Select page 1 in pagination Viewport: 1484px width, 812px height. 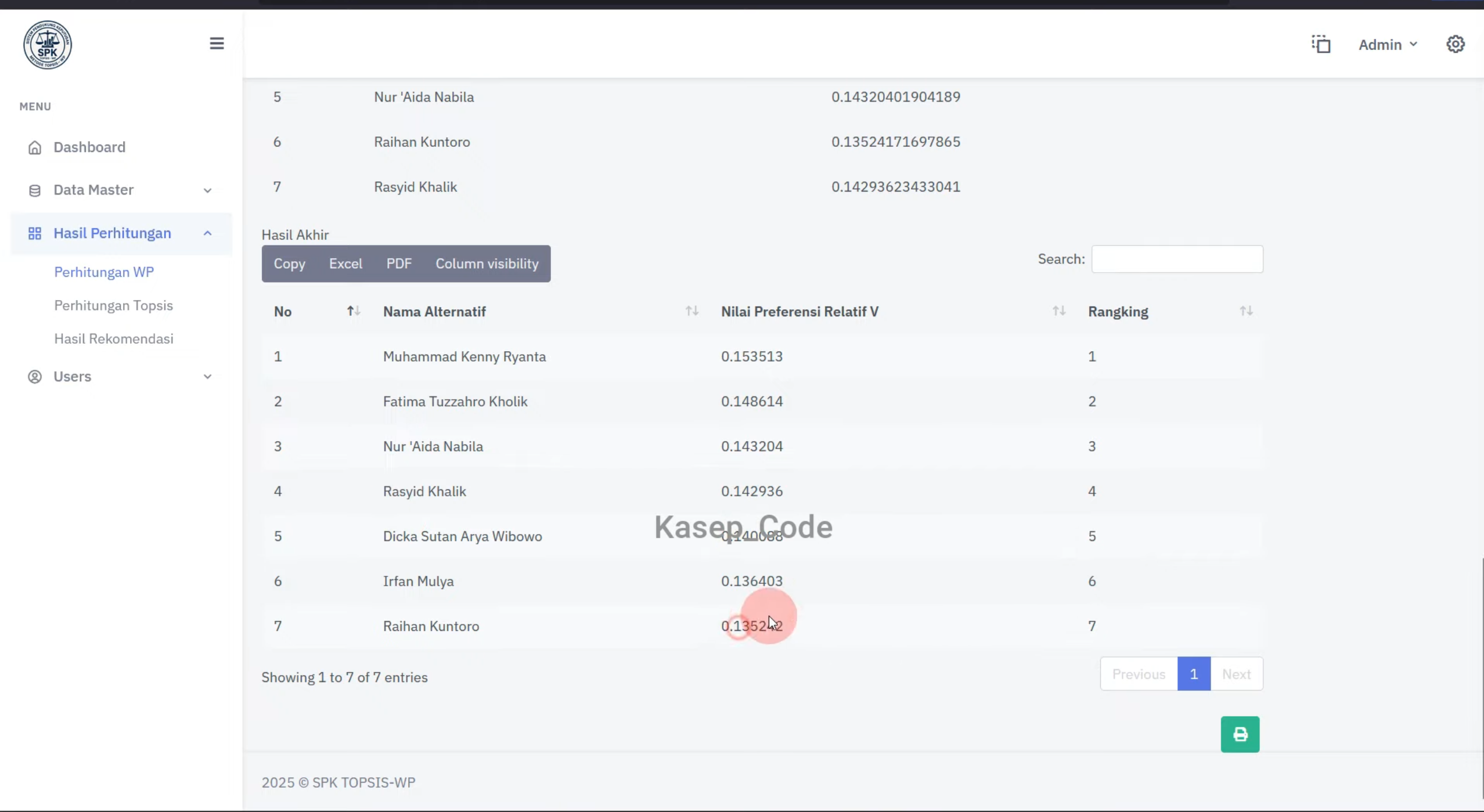tap(1194, 674)
